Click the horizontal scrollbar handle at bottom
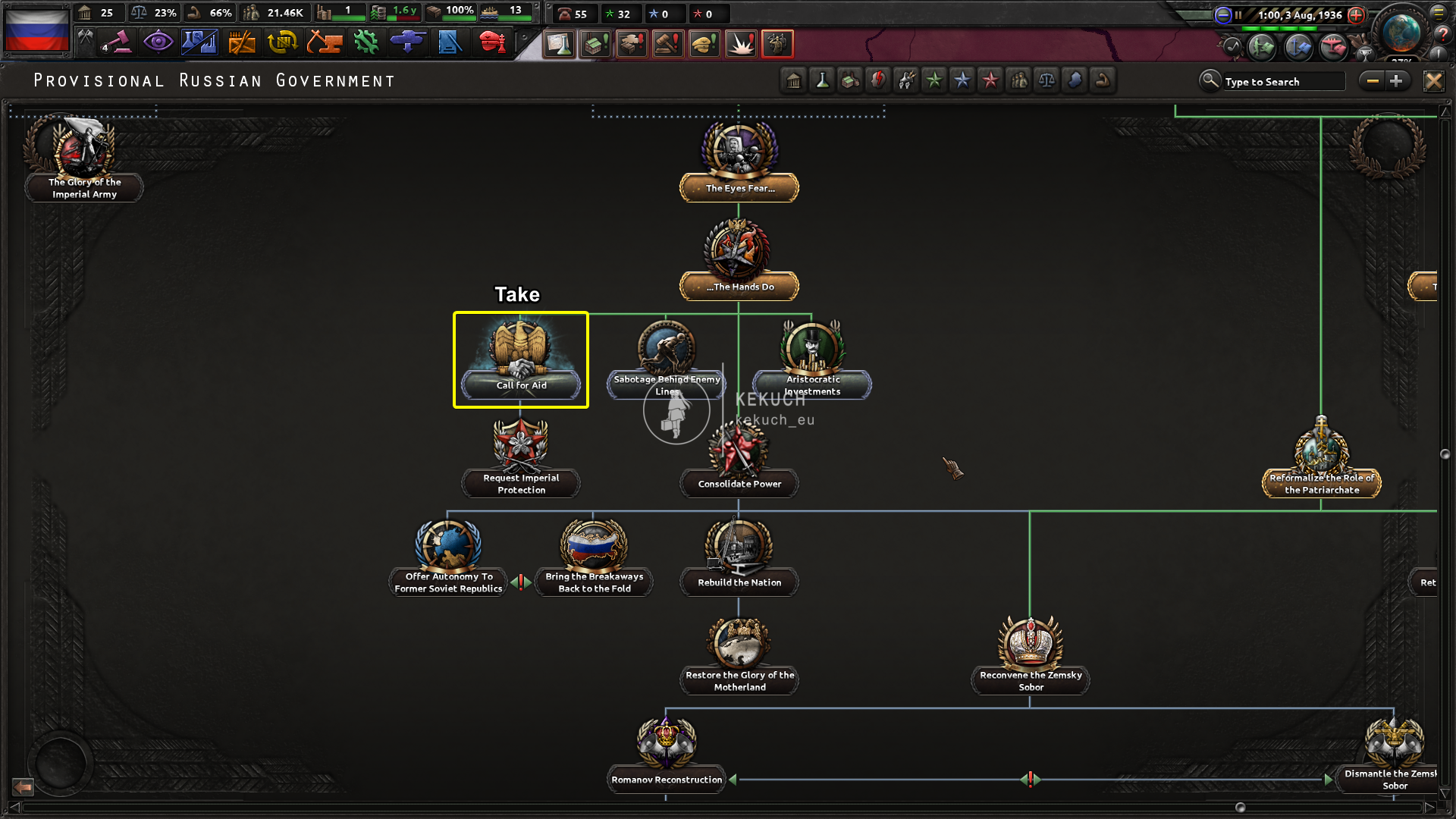1456x819 pixels. tap(1240, 807)
